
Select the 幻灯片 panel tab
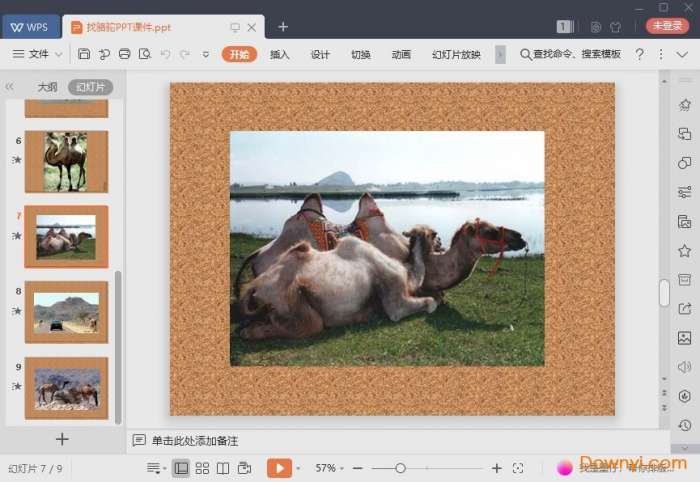click(x=90, y=87)
